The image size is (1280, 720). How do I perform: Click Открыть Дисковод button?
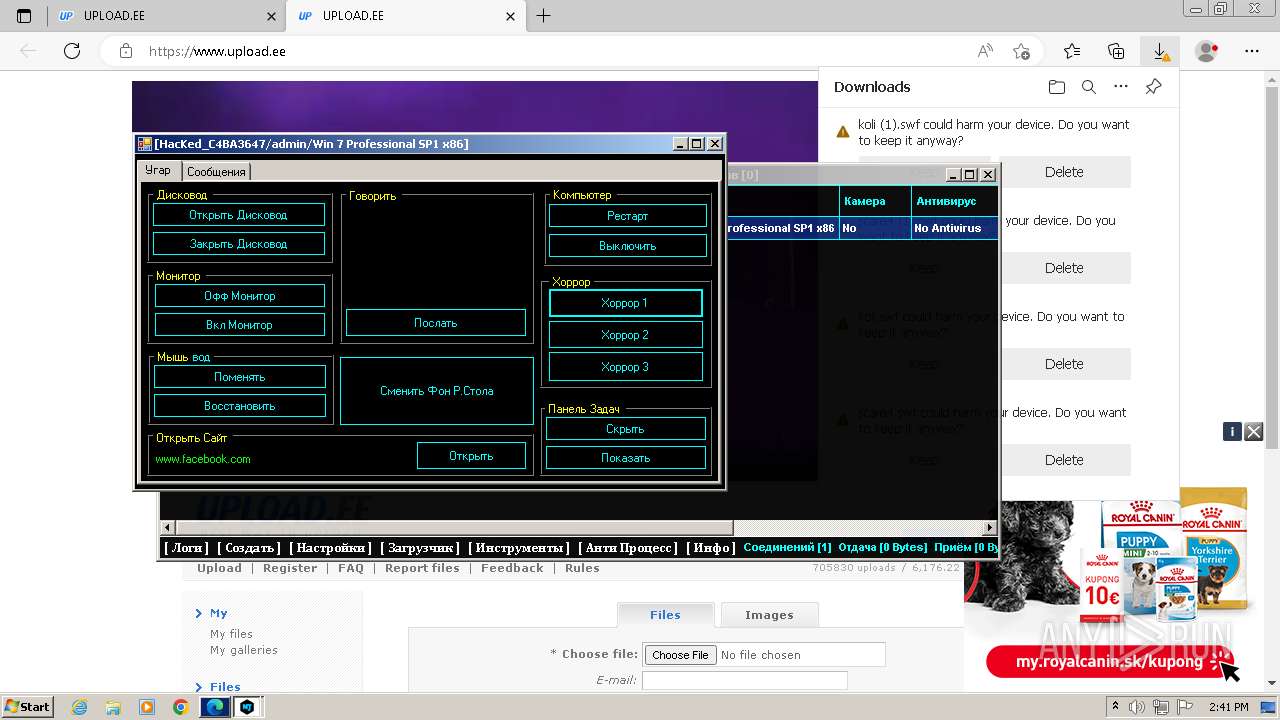(238, 215)
